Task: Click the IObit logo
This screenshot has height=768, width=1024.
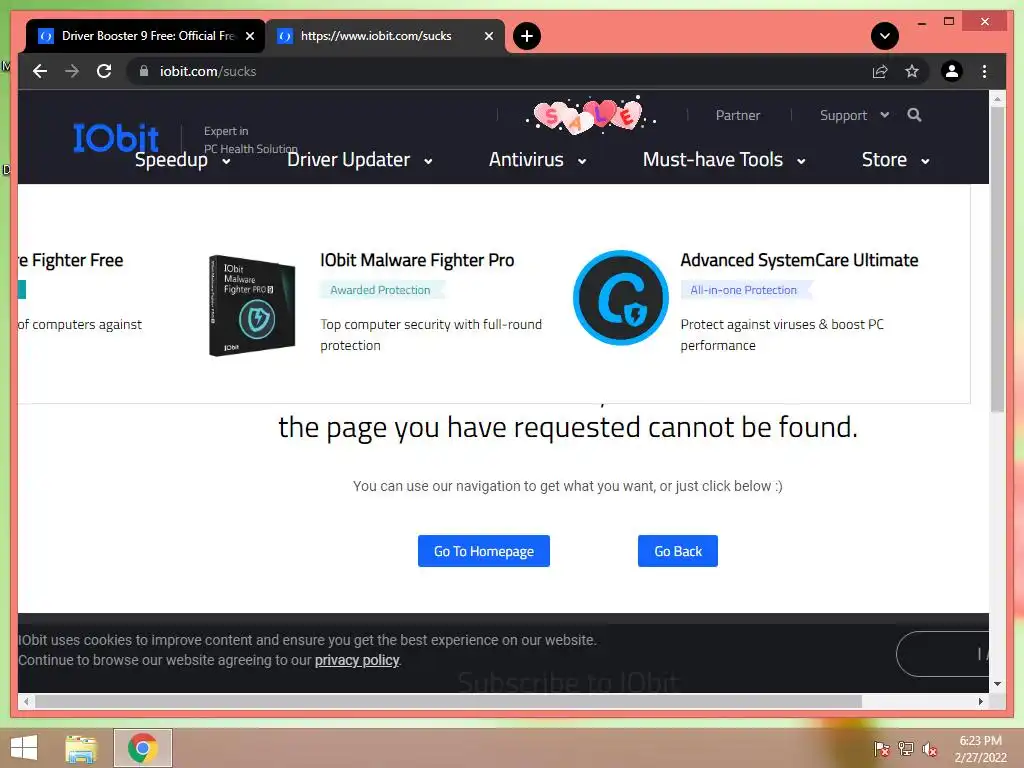Action: [116, 137]
